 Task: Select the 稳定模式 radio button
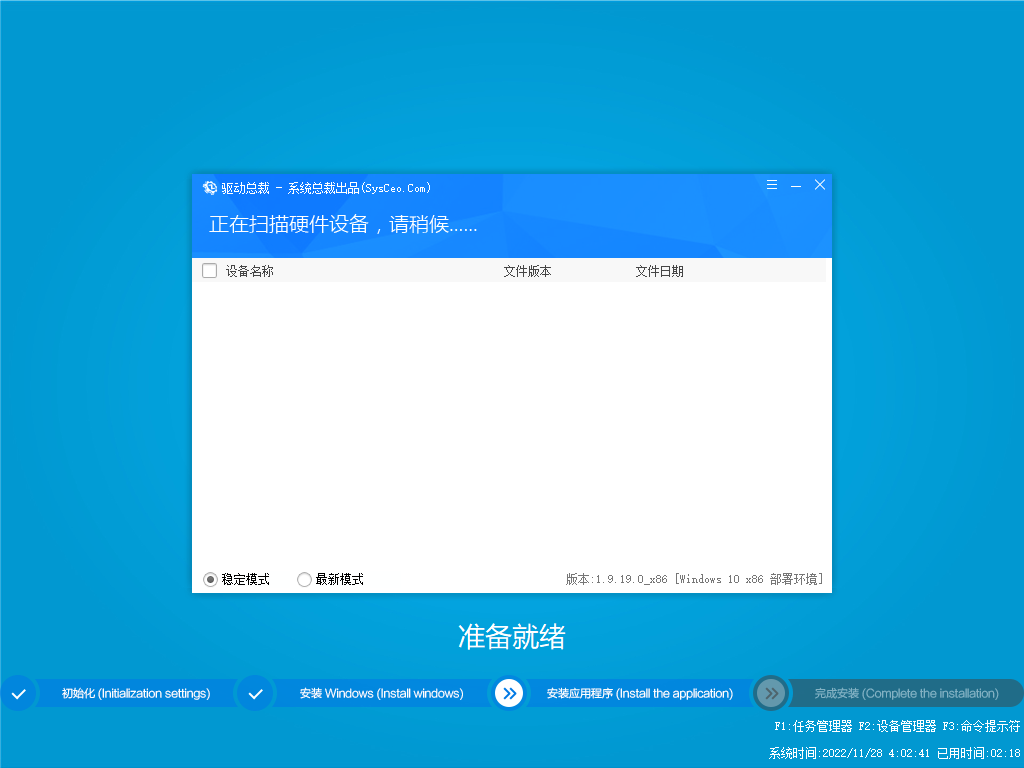(210, 579)
